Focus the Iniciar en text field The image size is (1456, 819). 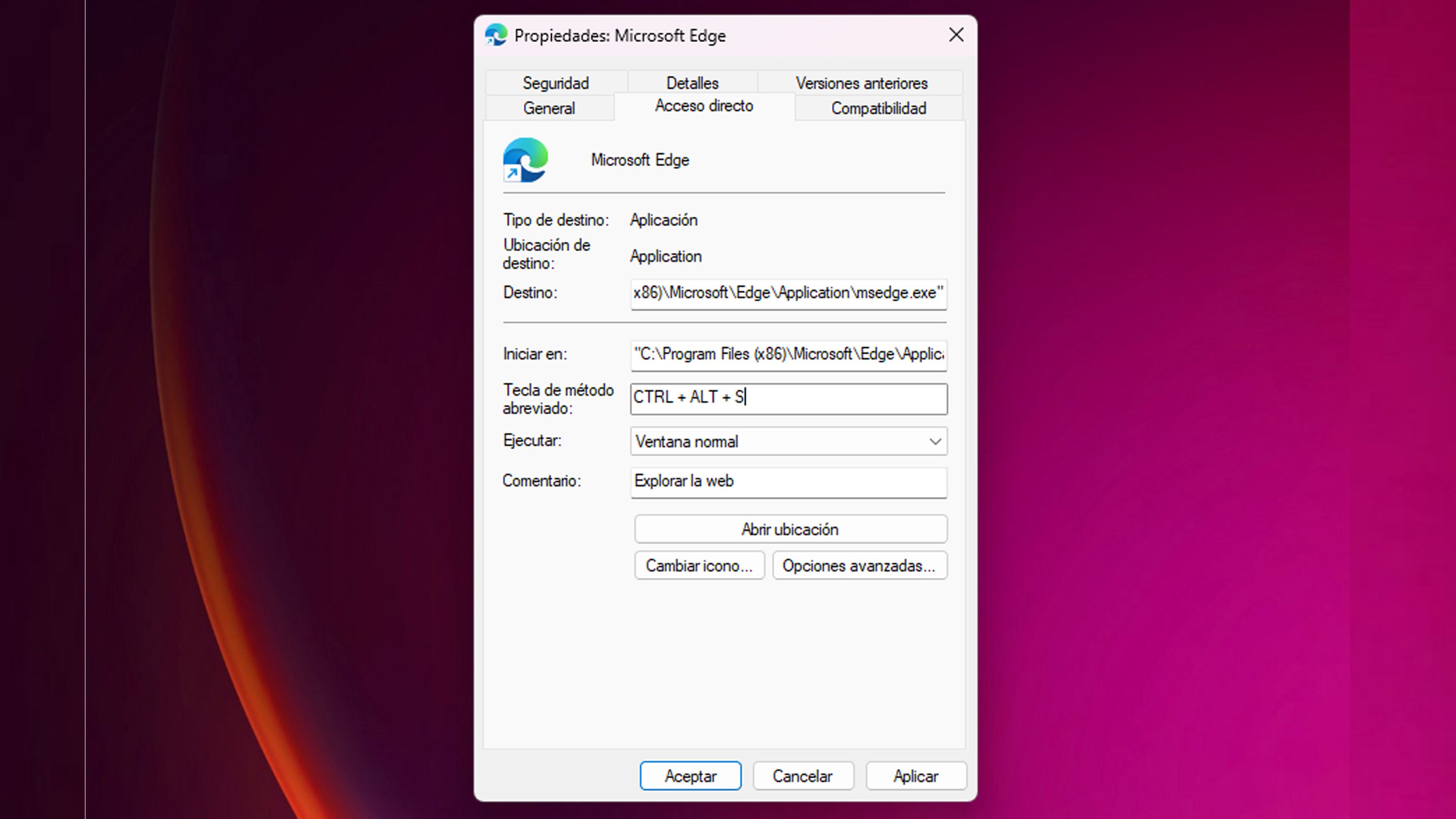[789, 355]
